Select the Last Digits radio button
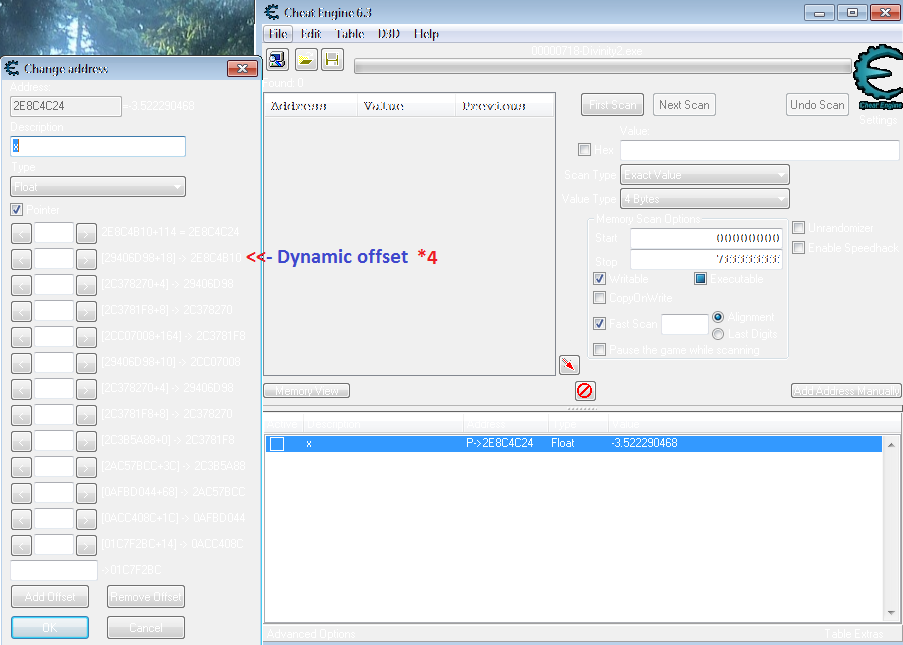Viewport: 903px width, 645px height. click(x=718, y=334)
